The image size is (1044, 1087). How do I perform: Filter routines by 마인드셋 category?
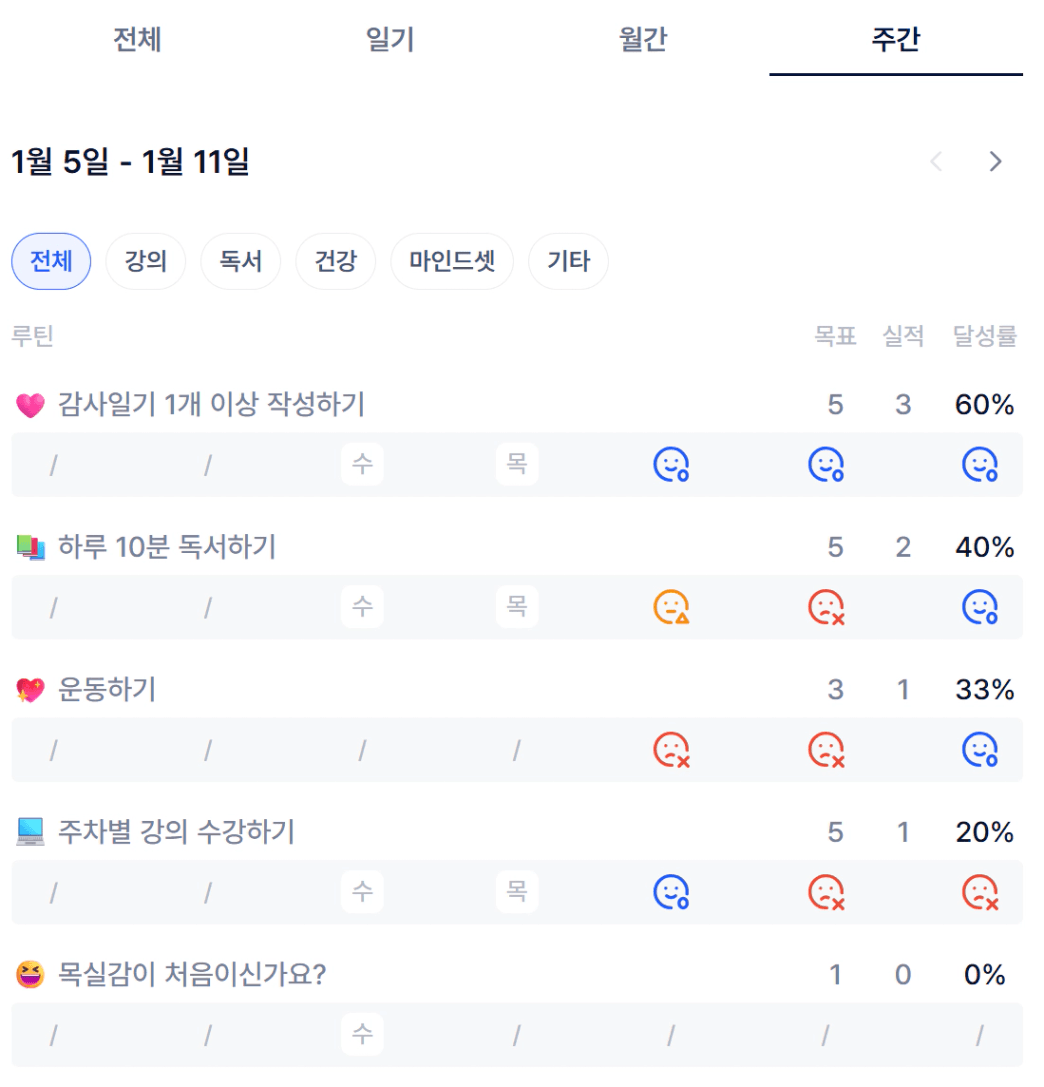point(452,262)
